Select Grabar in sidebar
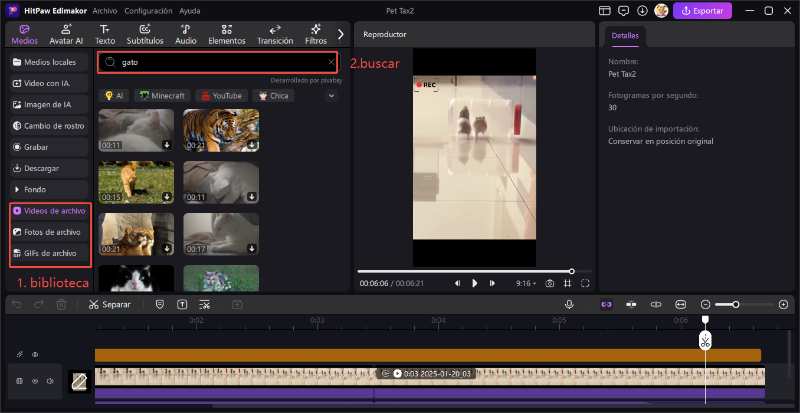Image resolution: width=800 pixels, height=413 pixels. [49, 147]
